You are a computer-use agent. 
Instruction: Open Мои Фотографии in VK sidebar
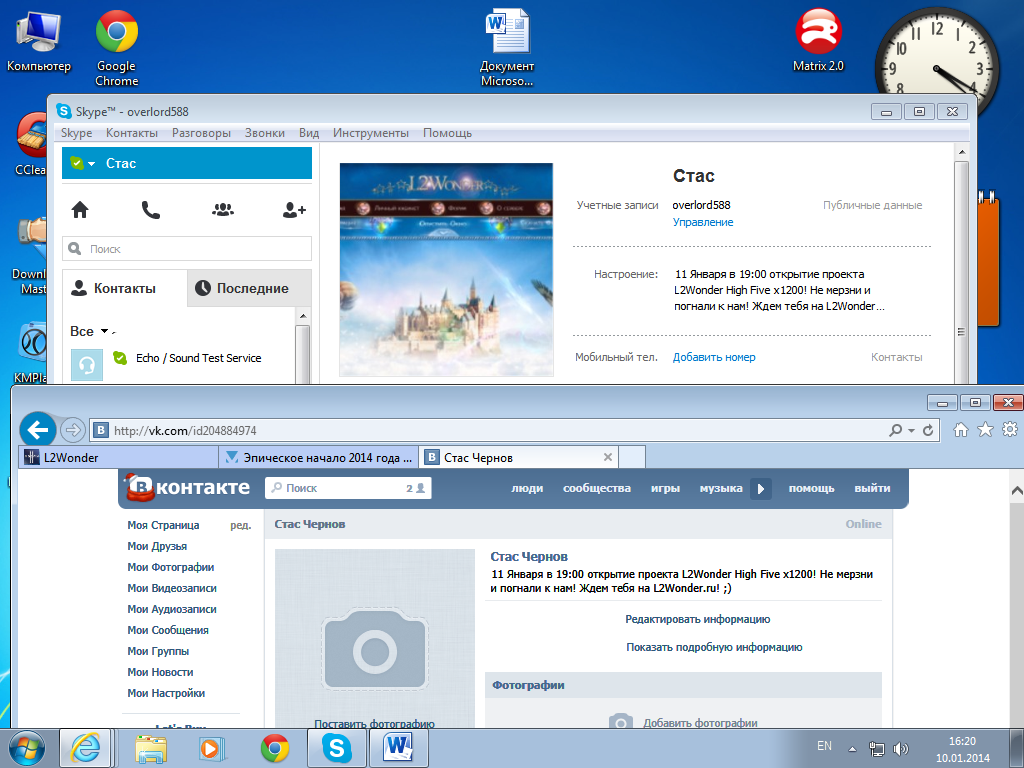pyautogui.click(x=170, y=567)
